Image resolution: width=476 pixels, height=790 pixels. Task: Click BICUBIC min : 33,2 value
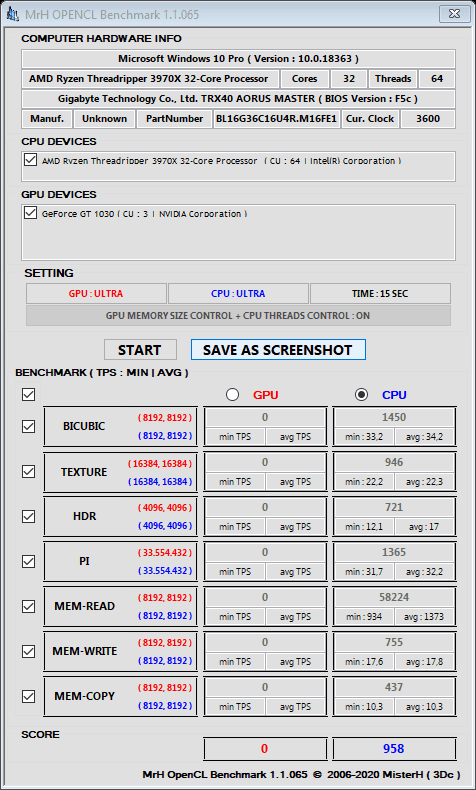pyautogui.click(x=364, y=437)
